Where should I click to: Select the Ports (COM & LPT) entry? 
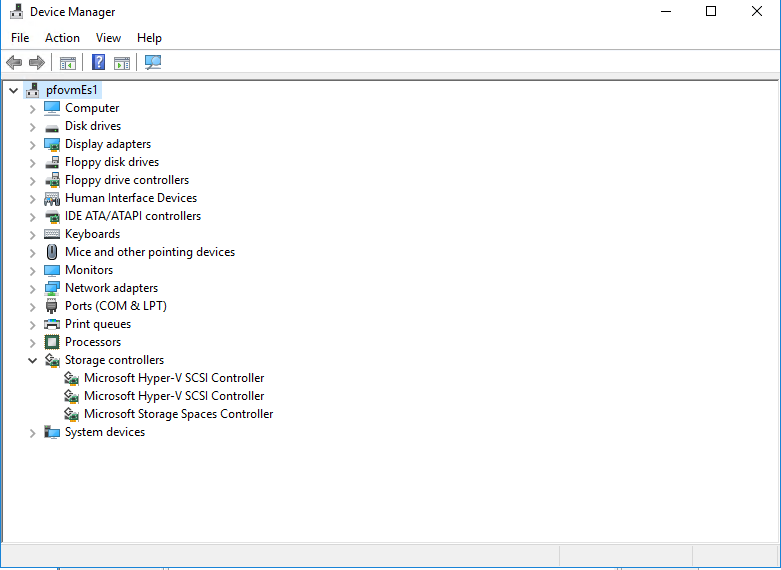click(115, 306)
